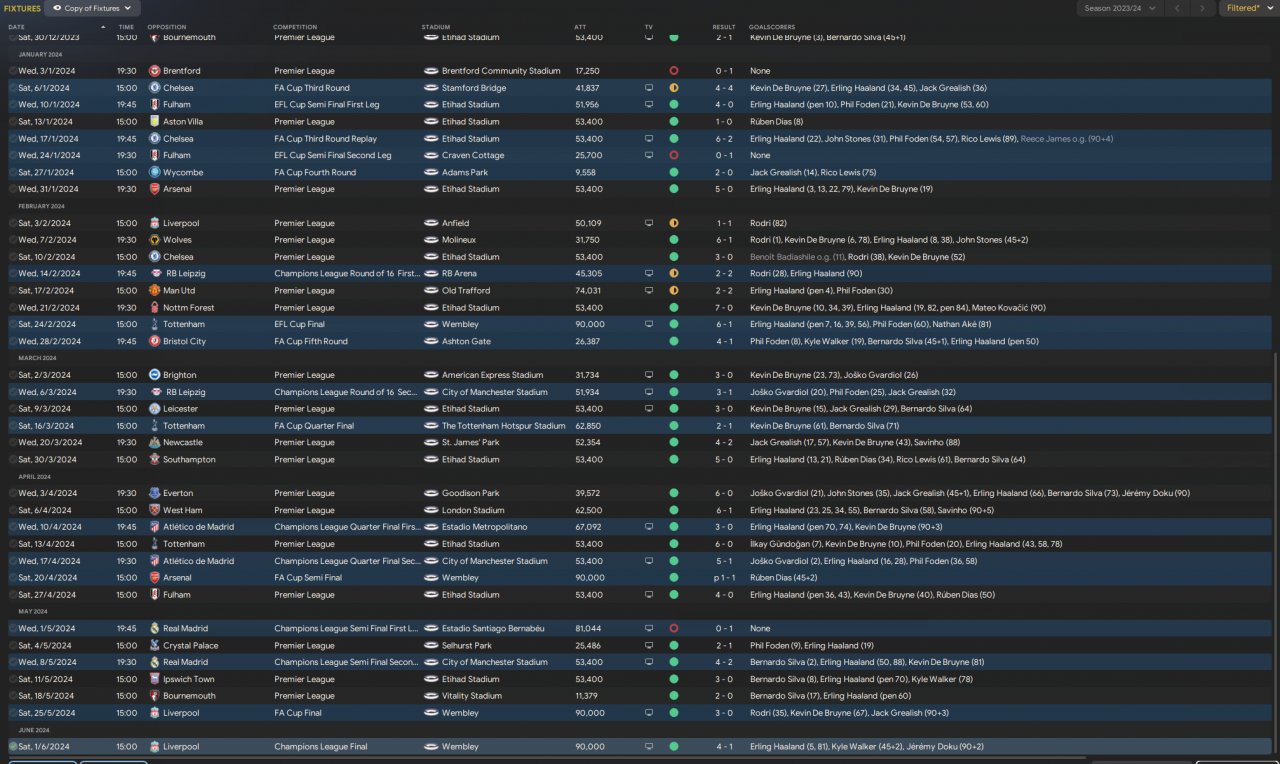
Task: Open the EFL Cup Final competition link
Action: tap(300, 324)
